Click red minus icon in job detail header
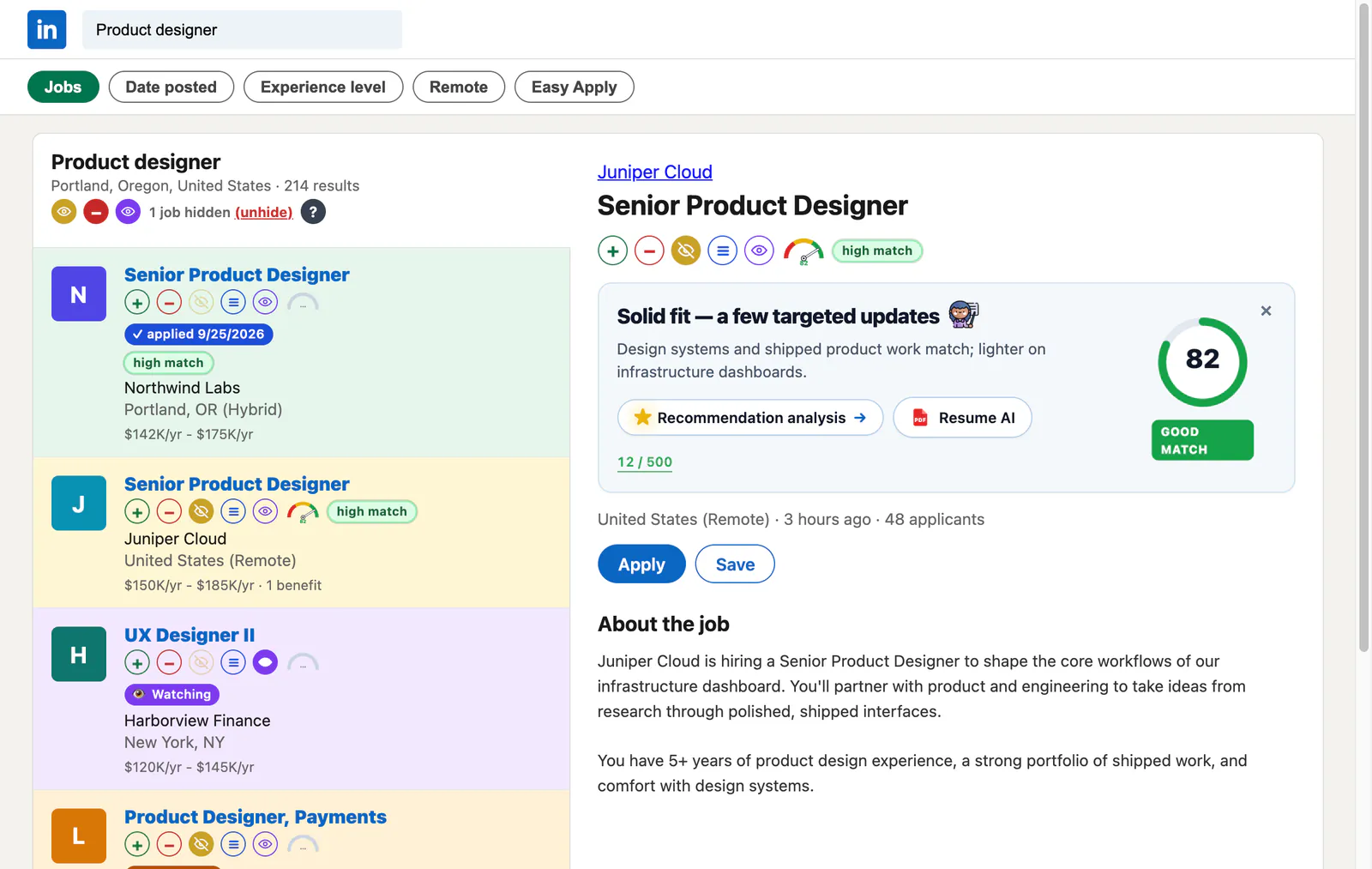This screenshot has width=1372, height=869. [649, 250]
